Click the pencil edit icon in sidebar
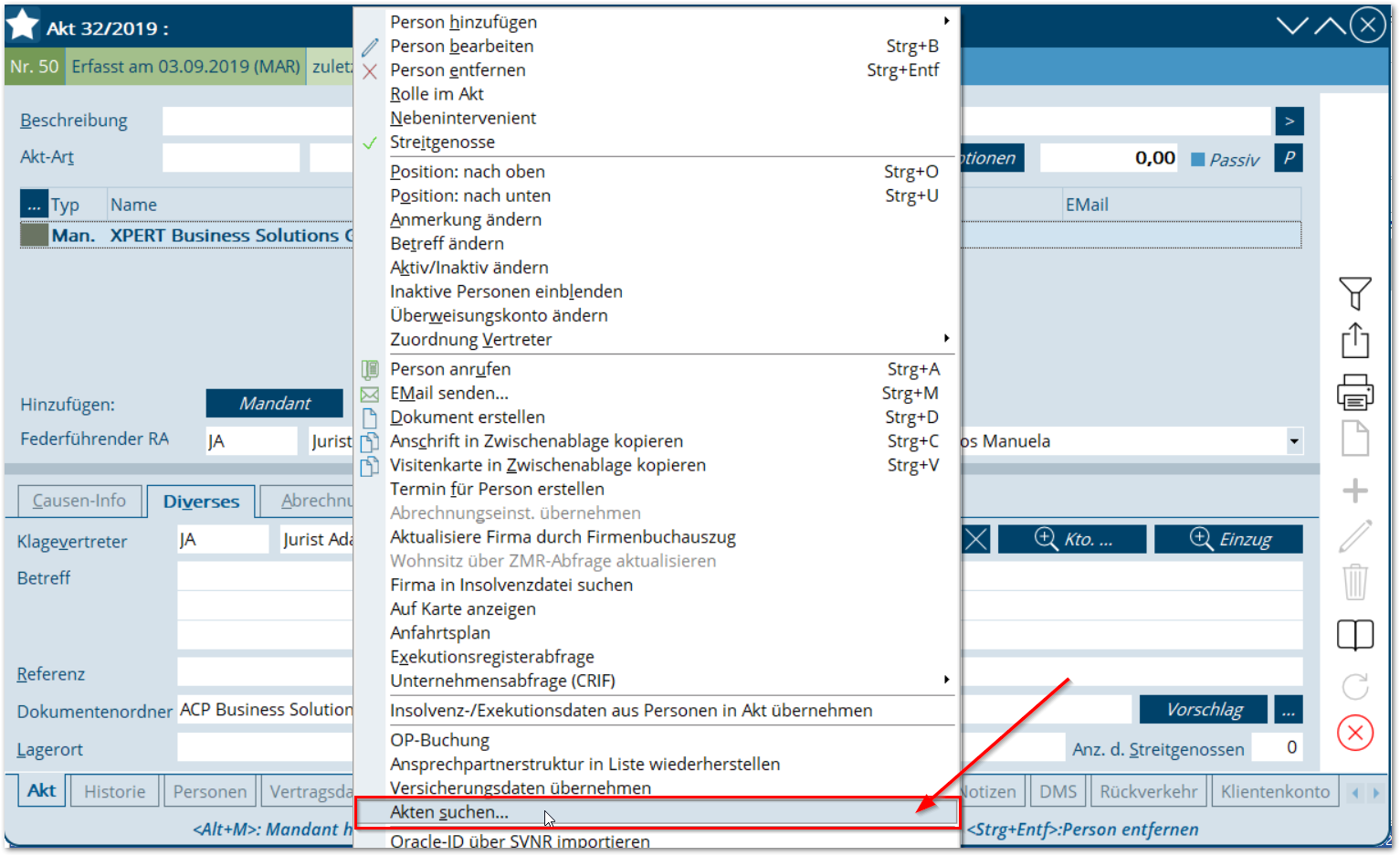1400x856 pixels. [1355, 536]
